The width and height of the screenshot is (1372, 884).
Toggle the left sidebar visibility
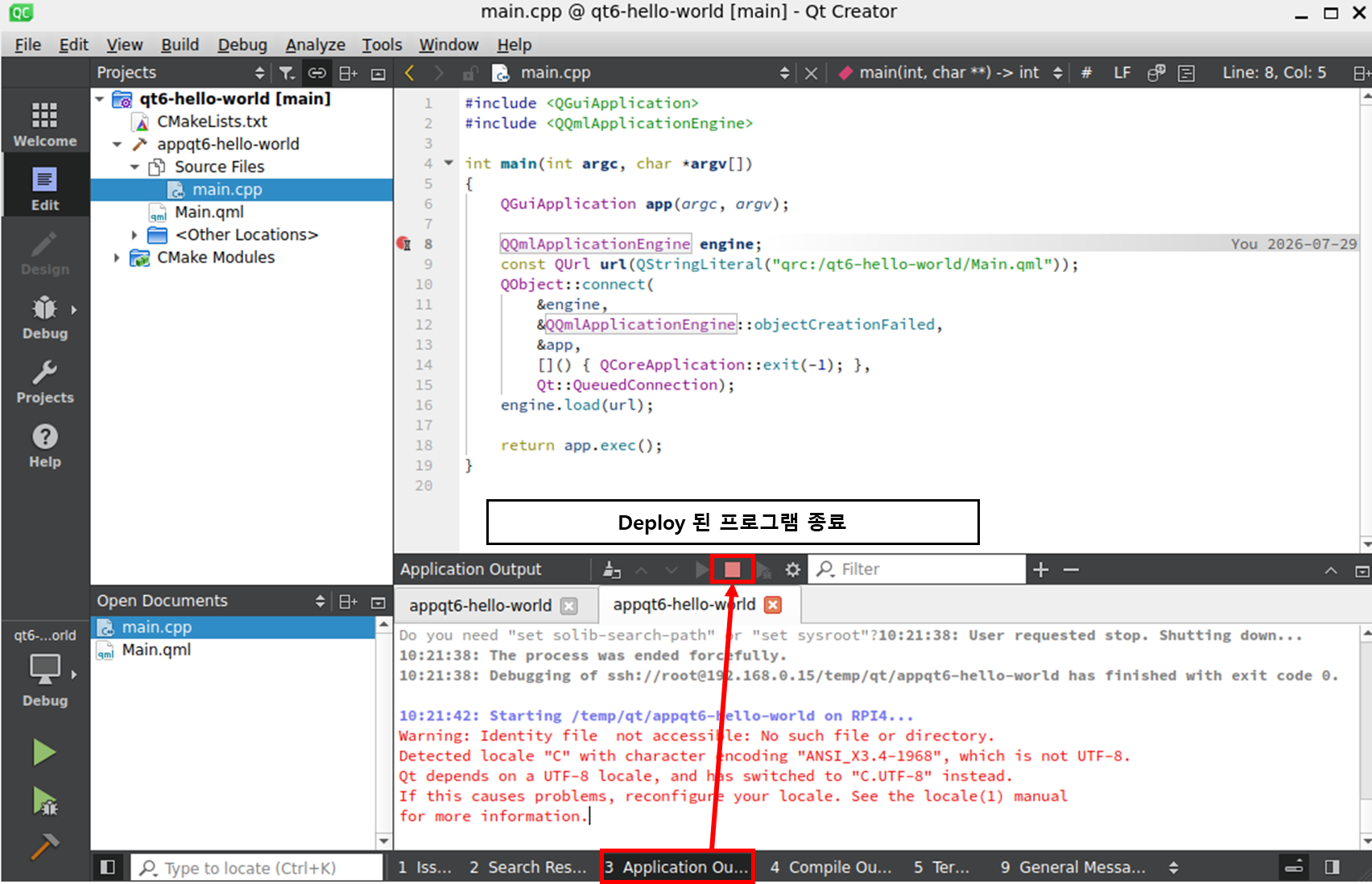tap(107, 867)
